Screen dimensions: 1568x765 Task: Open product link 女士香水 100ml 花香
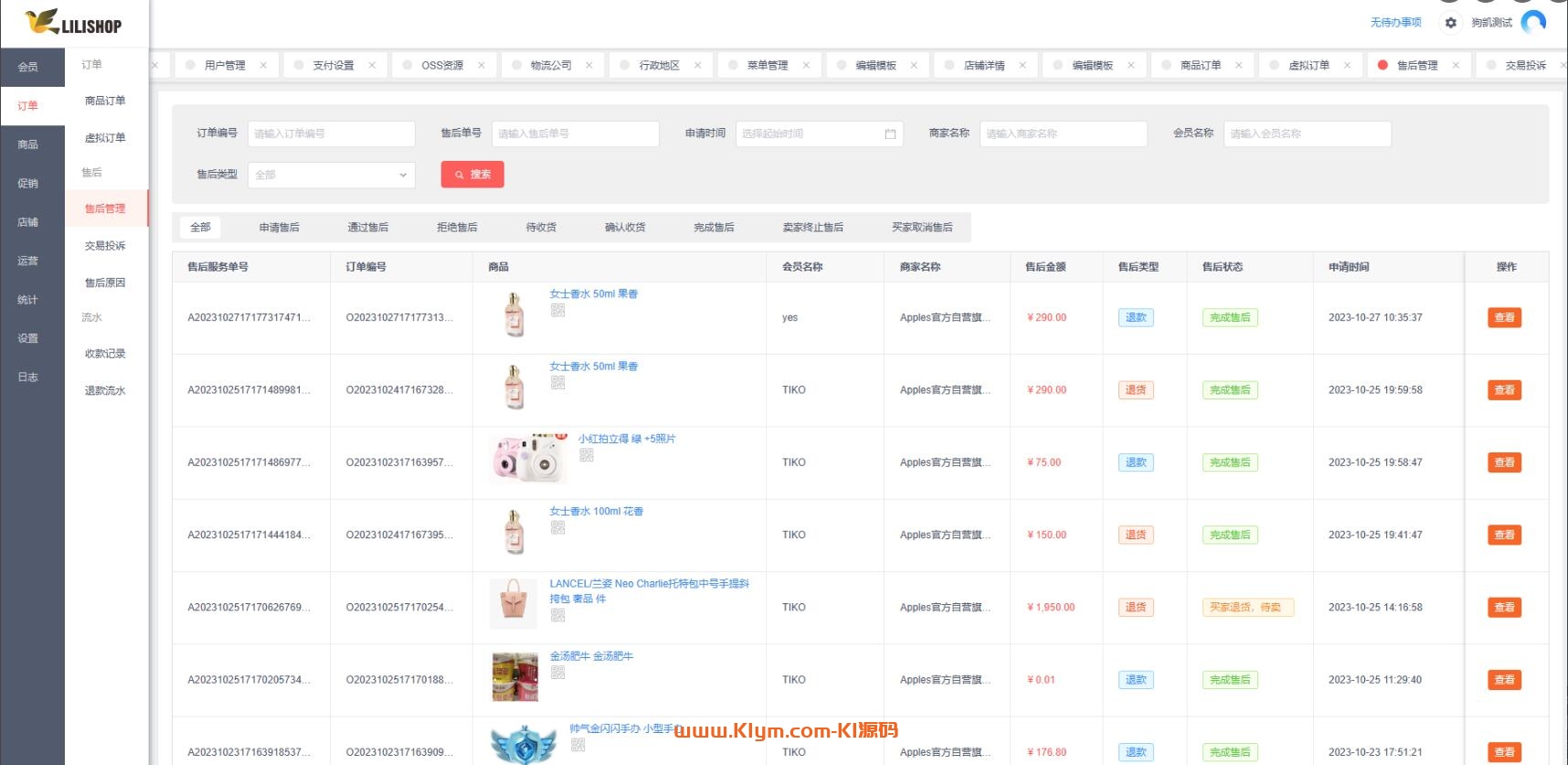click(596, 512)
